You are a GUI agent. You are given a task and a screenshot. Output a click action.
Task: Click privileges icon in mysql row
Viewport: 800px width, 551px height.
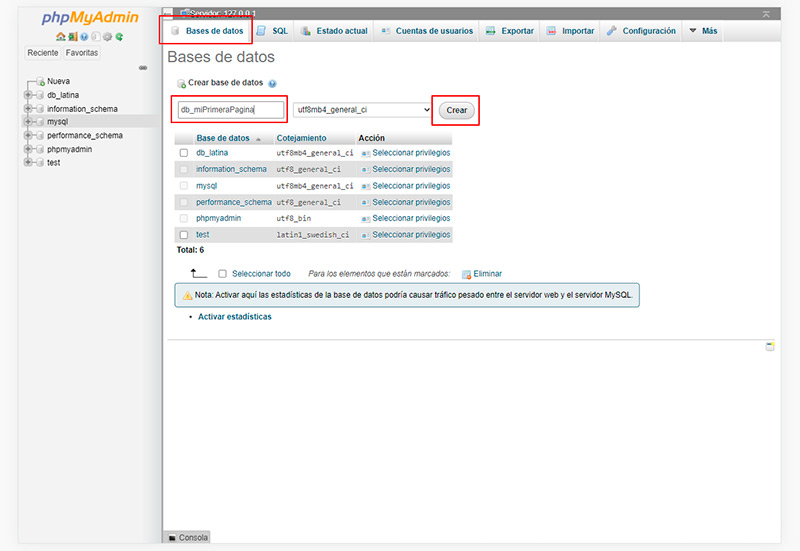(x=365, y=186)
